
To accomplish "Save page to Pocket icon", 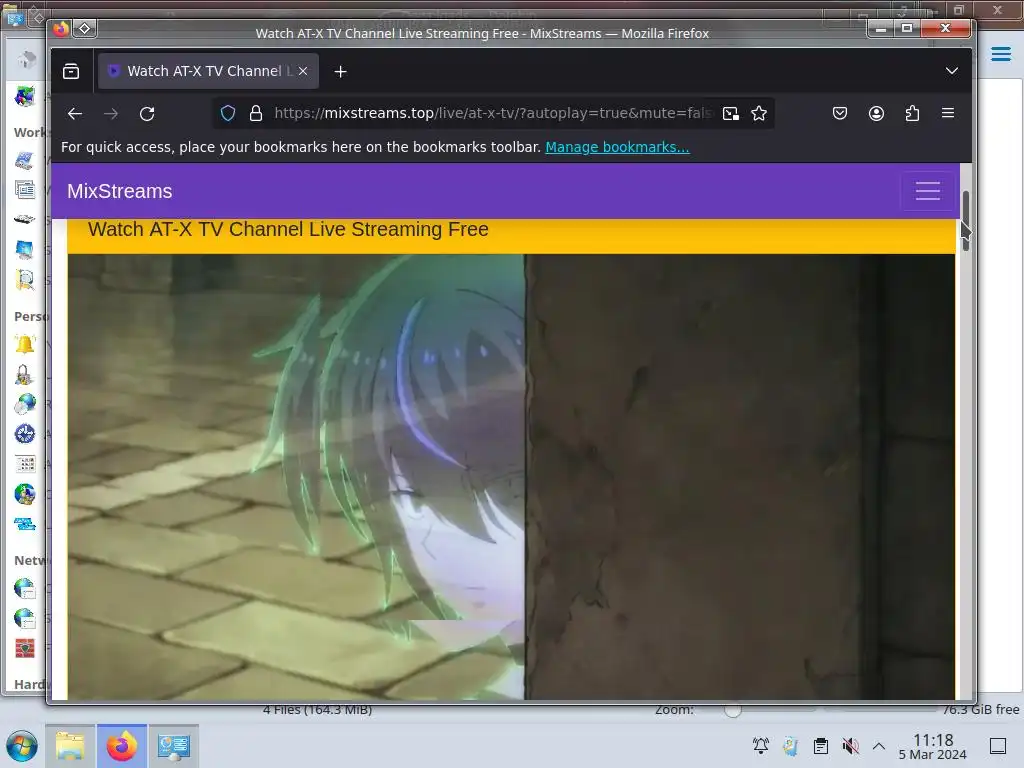I will click(840, 114).
